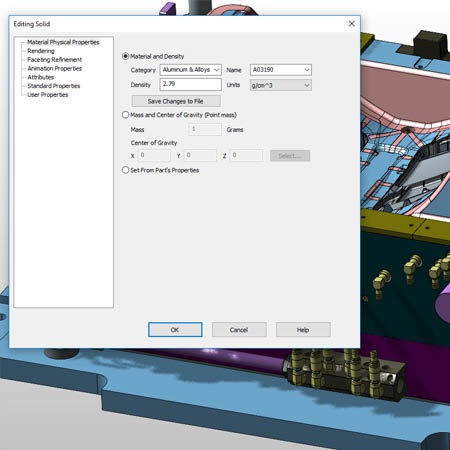Select Material and Density radio option

[125, 56]
